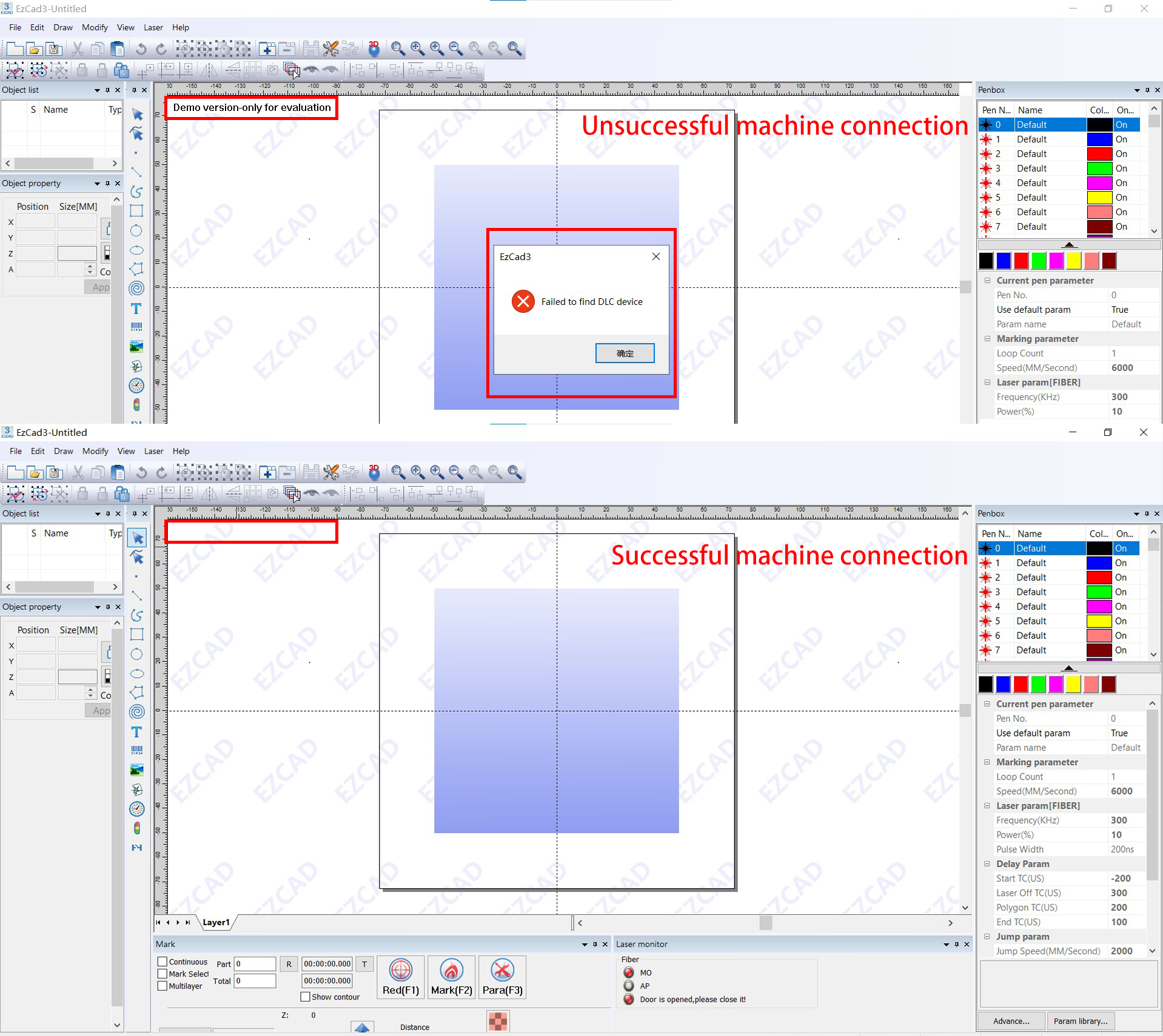Viewport: 1163px width, 1036px height.
Task: Click Undo arrow in top window toolbar
Action: [141, 49]
